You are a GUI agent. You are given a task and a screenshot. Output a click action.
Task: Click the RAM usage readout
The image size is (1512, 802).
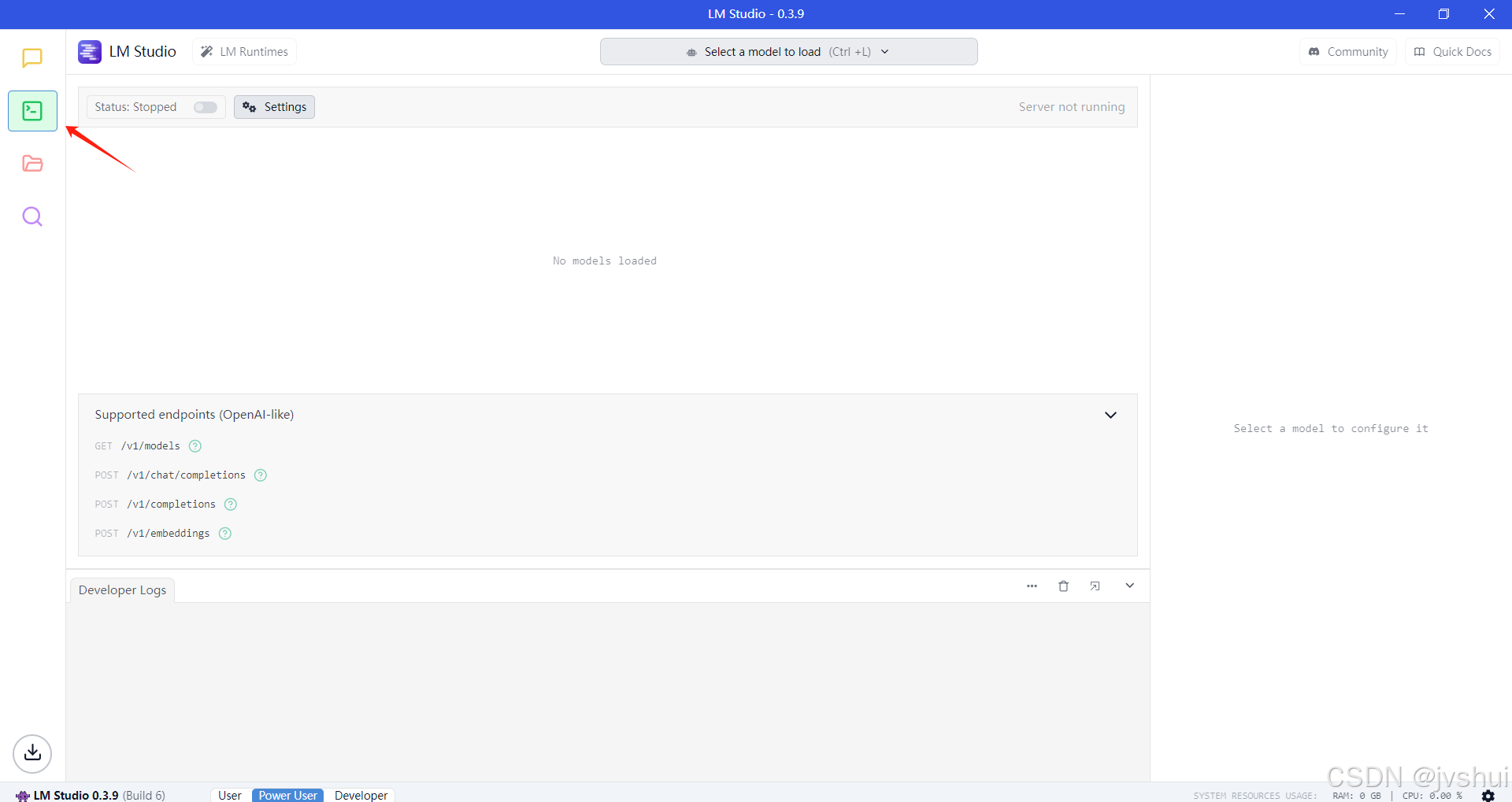[x=1357, y=796]
